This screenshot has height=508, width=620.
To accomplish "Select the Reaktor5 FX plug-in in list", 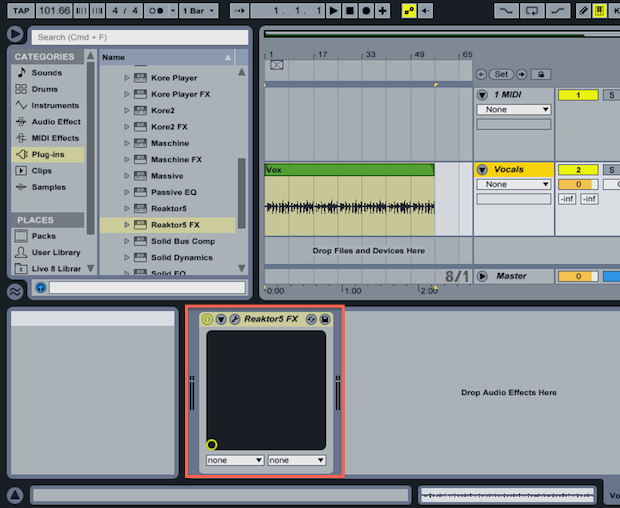I will (175, 225).
